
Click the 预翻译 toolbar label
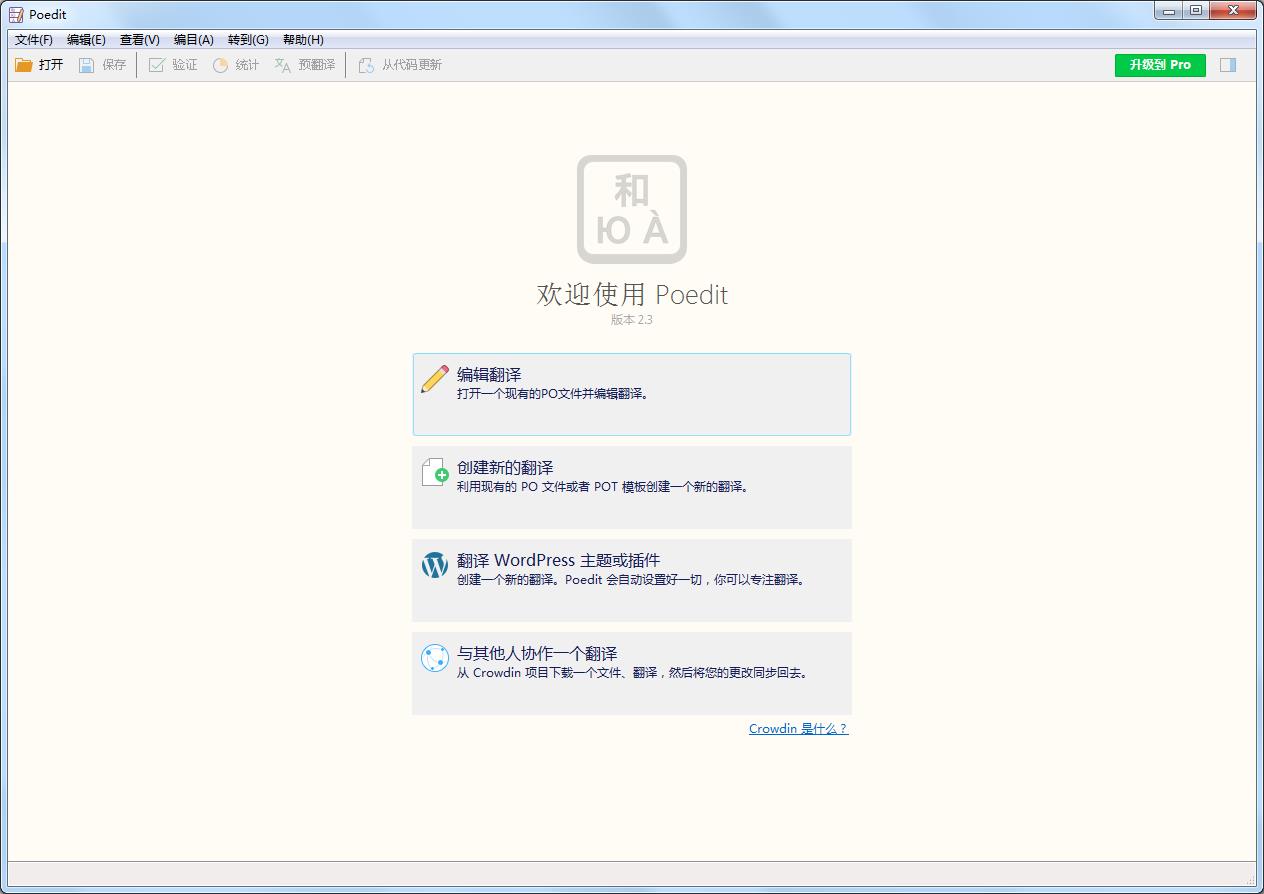(317, 65)
